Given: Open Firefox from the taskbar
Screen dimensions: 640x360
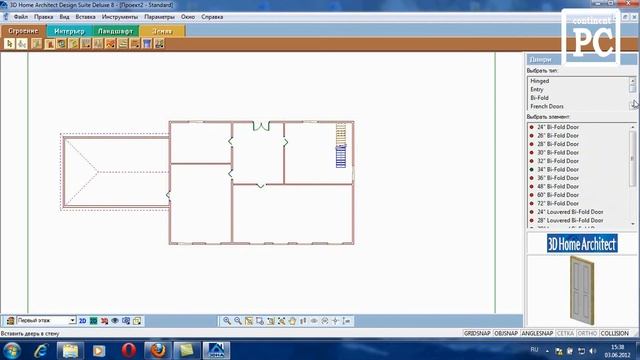Looking at the screenshot, I should click(x=158, y=351).
